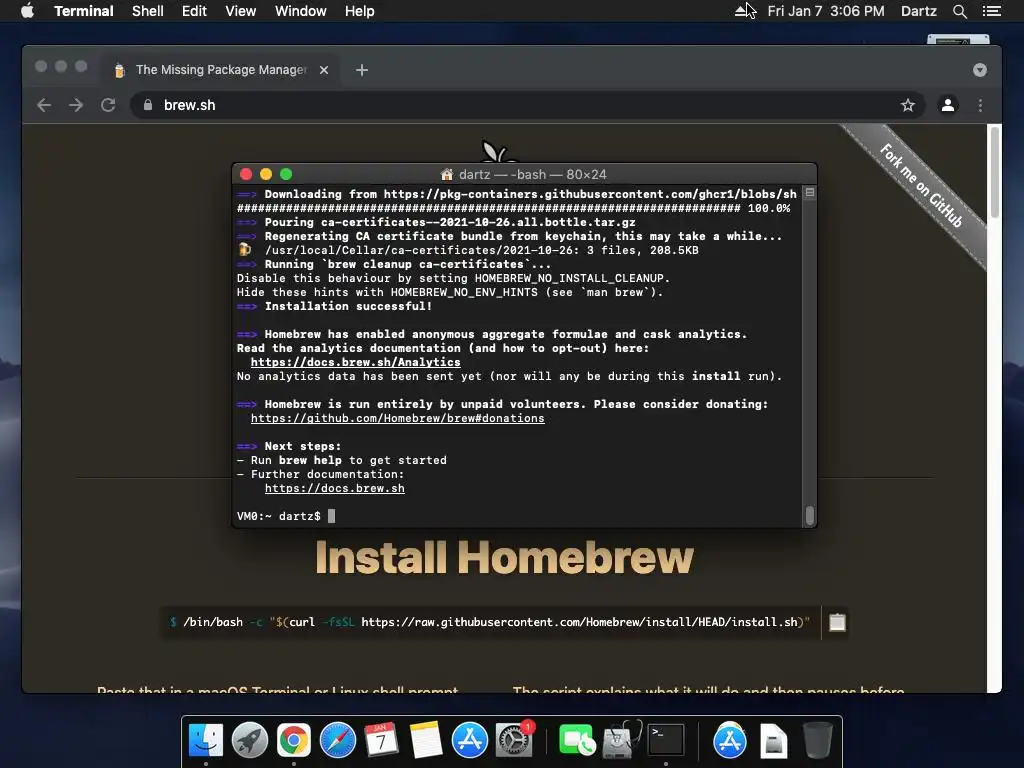Open System Preferences from the Dock
Viewport: 1024px width, 768px height.
[514, 741]
